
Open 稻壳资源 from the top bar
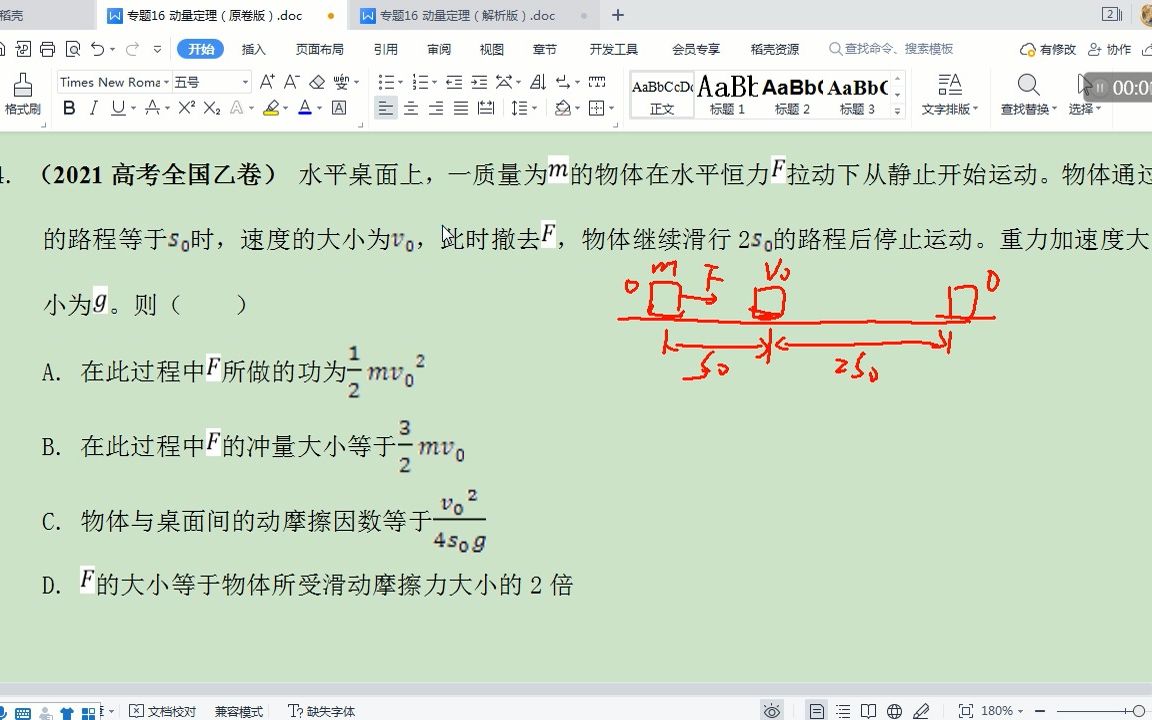tap(777, 47)
